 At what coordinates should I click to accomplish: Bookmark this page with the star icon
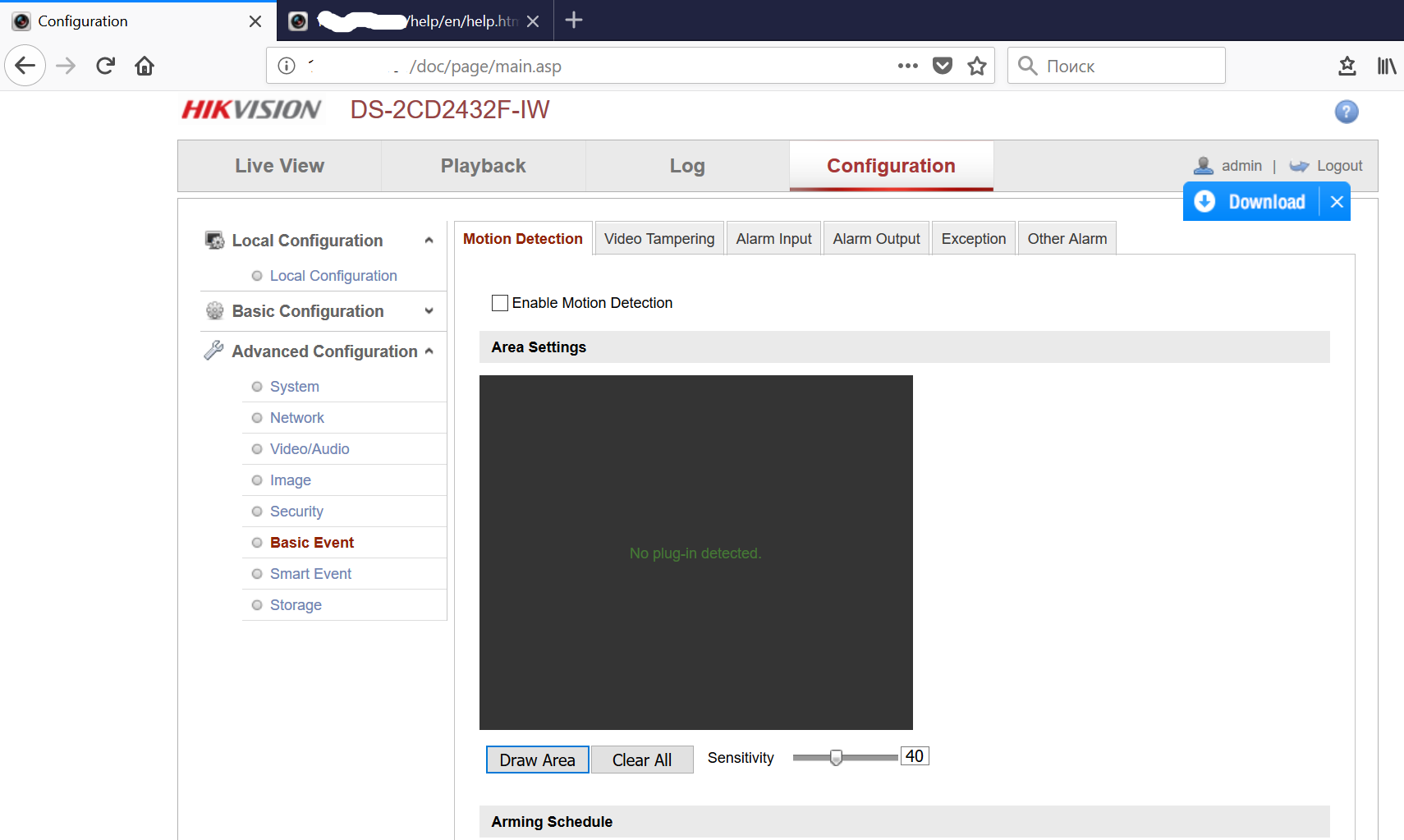pos(976,66)
